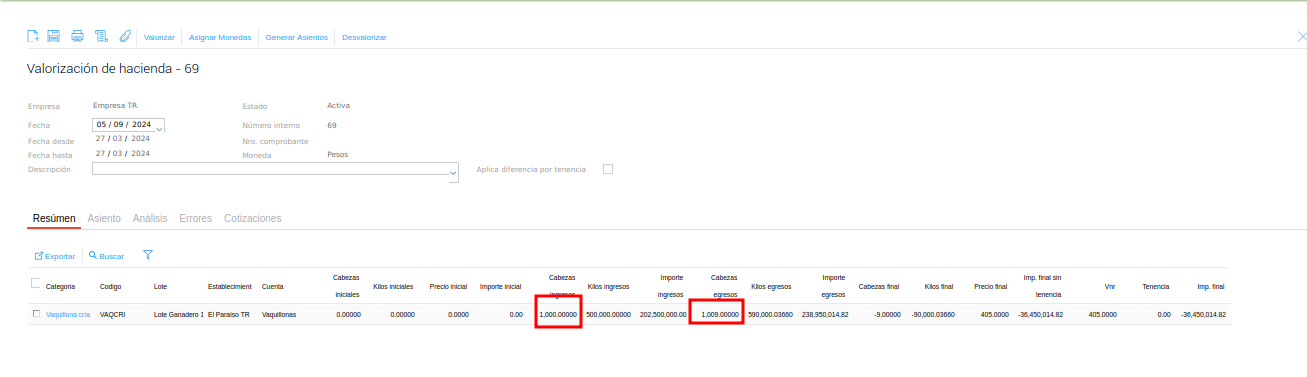Open the Cotizaciones tab
The width and height of the screenshot is (1307, 377).
coord(253,218)
